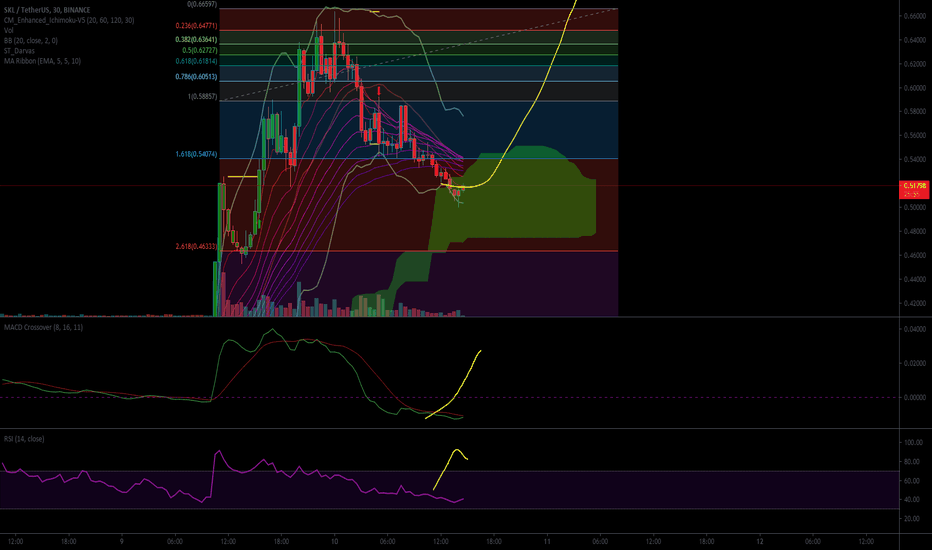The image size is (932, 550).
Task: Click date label 11 on time axis
Action: 547,541
